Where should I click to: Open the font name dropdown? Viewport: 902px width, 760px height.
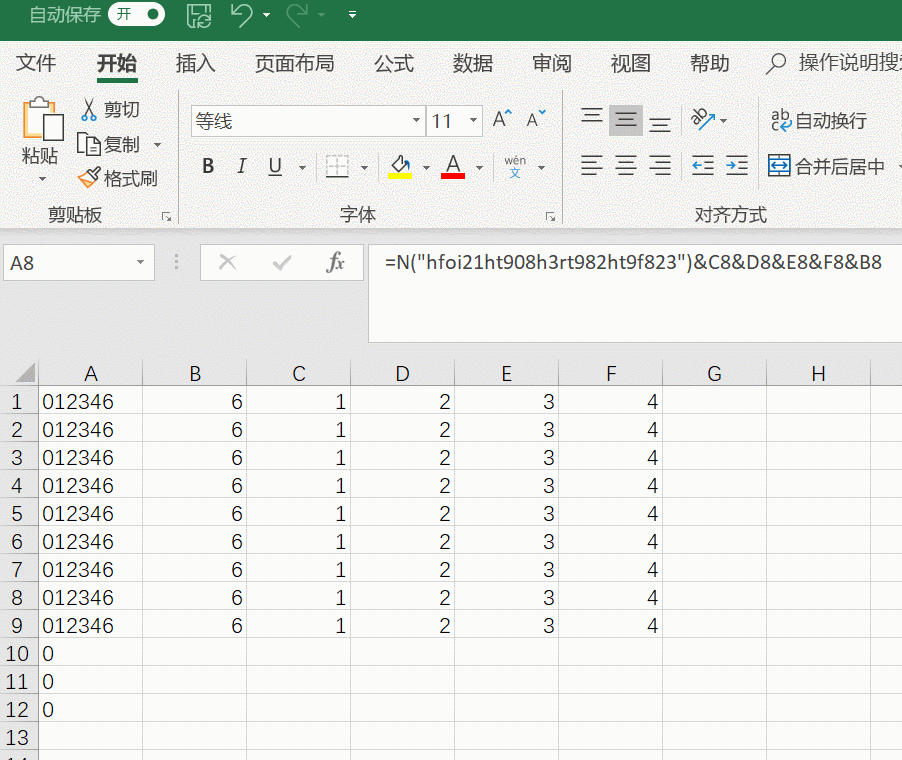tap(417, 121)
